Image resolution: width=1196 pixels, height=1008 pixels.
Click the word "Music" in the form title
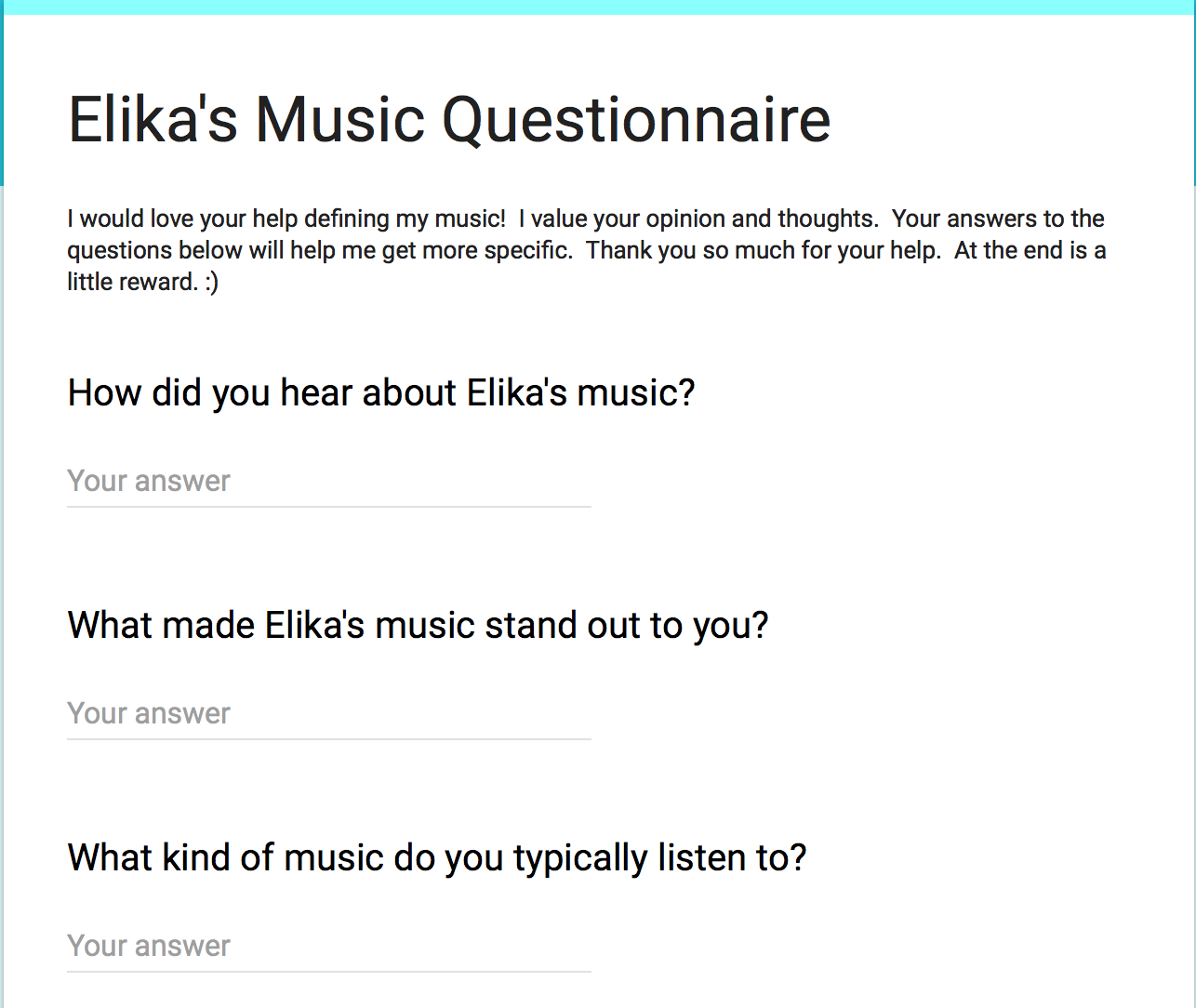pos(340,118)
